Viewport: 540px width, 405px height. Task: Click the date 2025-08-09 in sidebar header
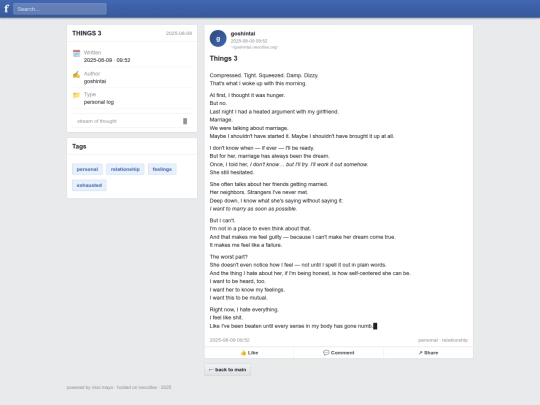coord(179,33)
